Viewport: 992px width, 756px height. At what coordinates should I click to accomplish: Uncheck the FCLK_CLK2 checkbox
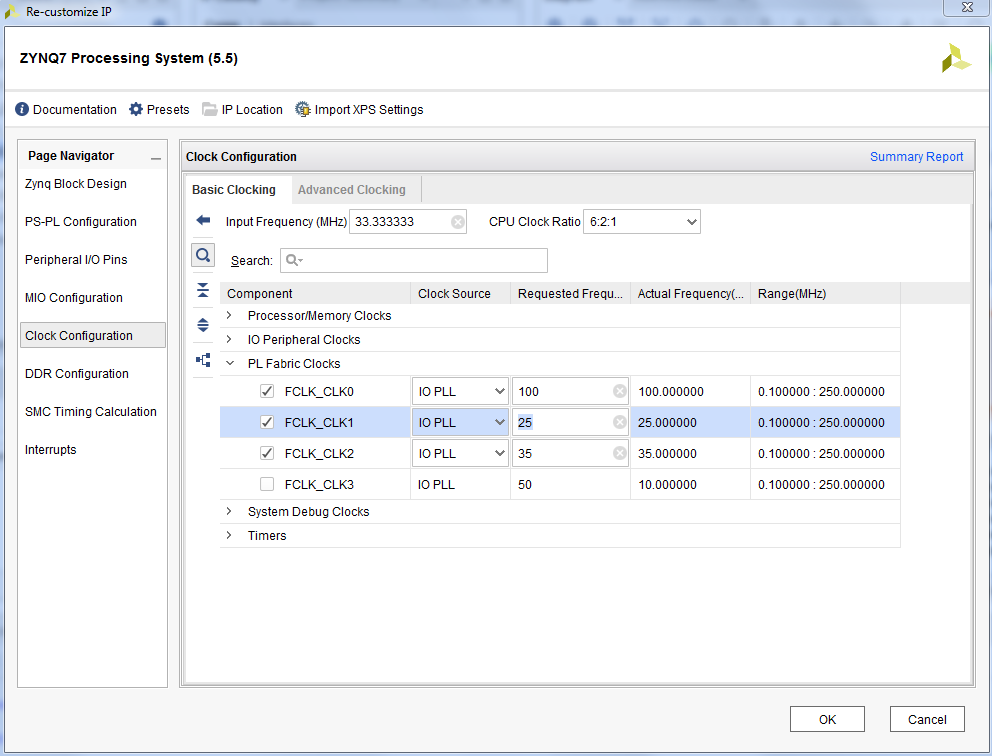(267, 454)
